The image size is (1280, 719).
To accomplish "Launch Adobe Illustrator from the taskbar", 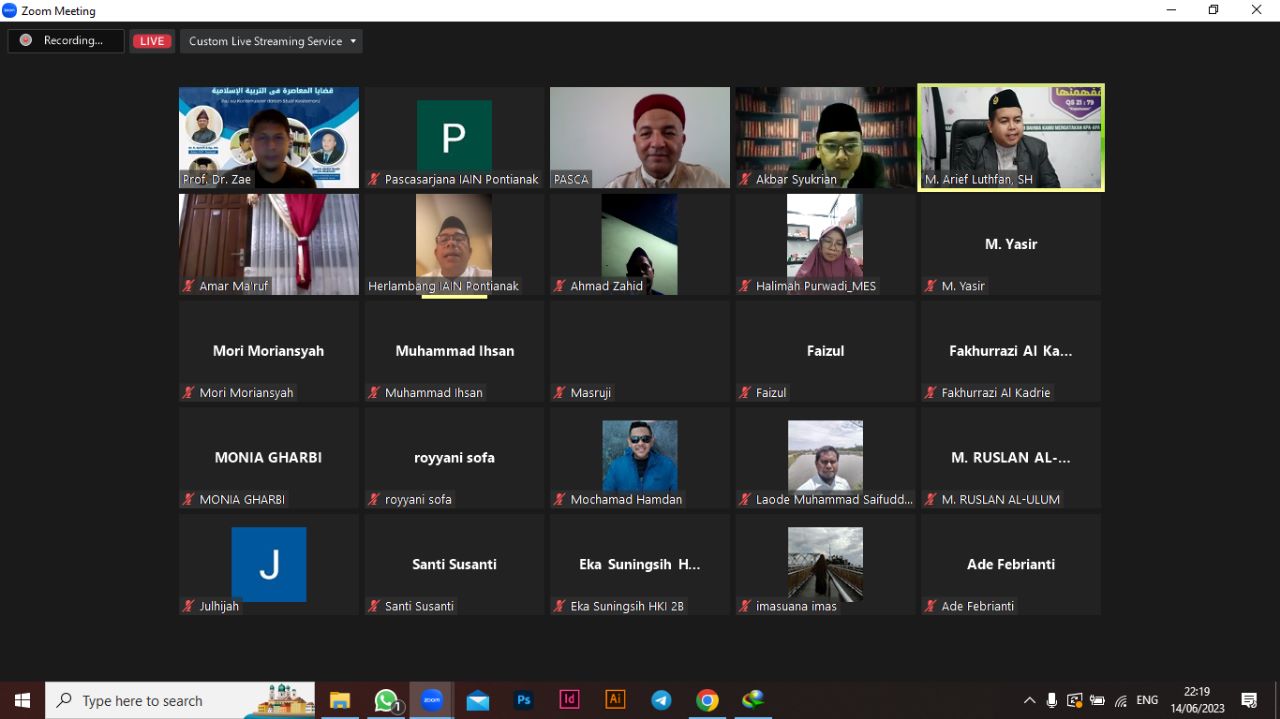I will pyautogui.click(x=615, y=700).
